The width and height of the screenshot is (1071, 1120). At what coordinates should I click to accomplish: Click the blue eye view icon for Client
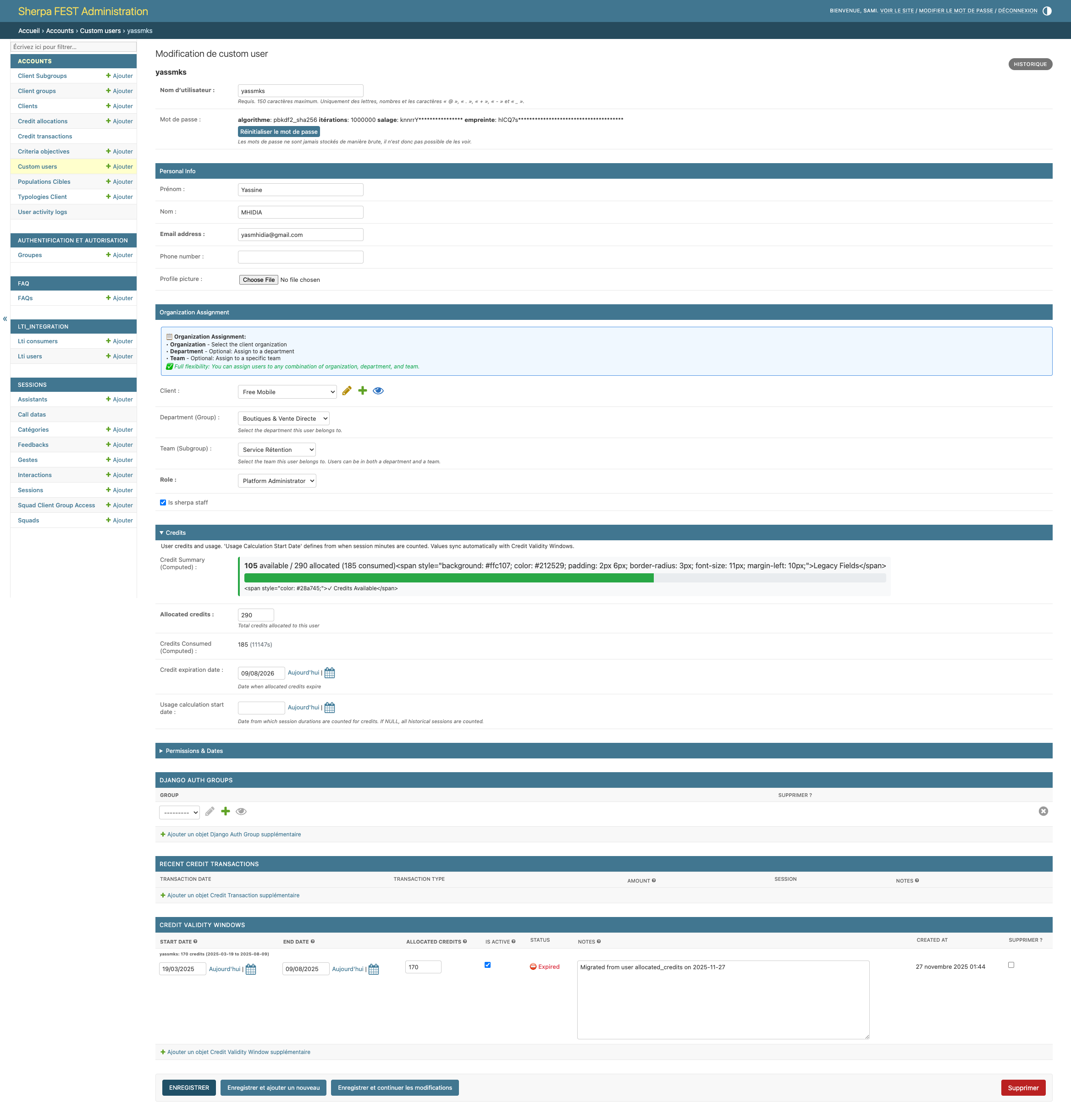[378, 391]
